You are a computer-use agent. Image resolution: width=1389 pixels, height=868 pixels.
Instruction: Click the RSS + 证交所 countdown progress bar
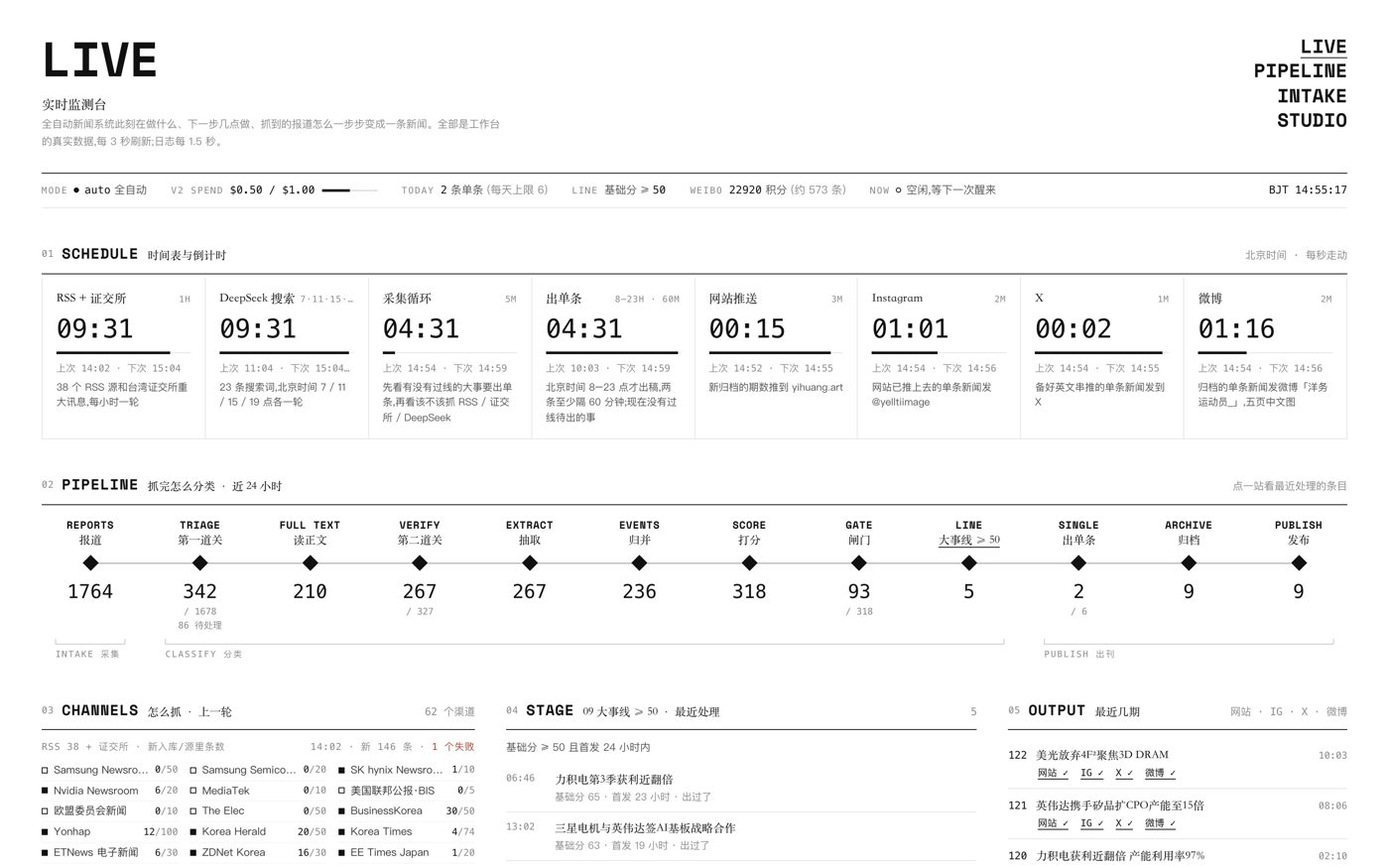click(x=123, y=352)
